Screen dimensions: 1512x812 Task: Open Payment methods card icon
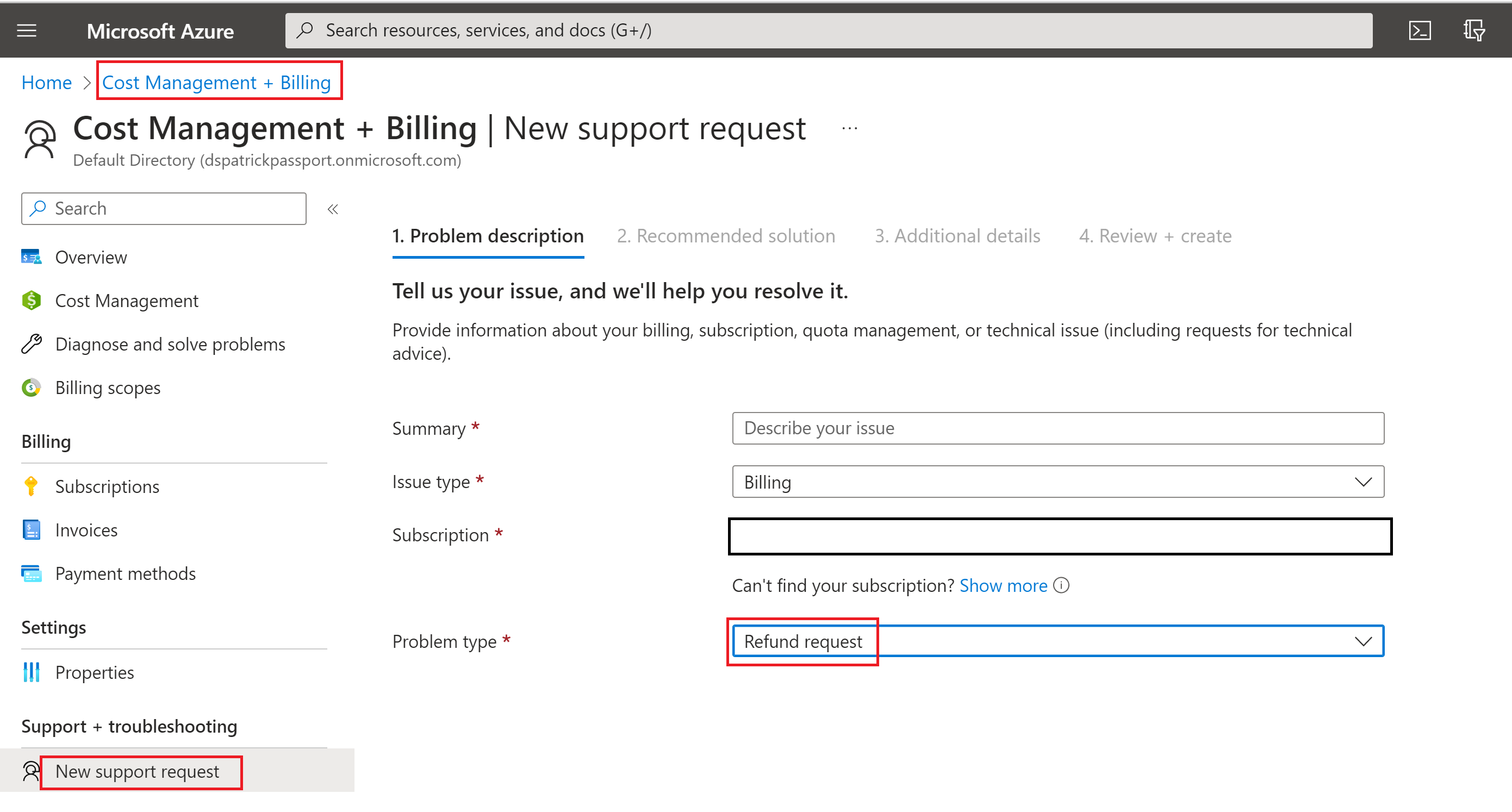[x=31, y=573]
